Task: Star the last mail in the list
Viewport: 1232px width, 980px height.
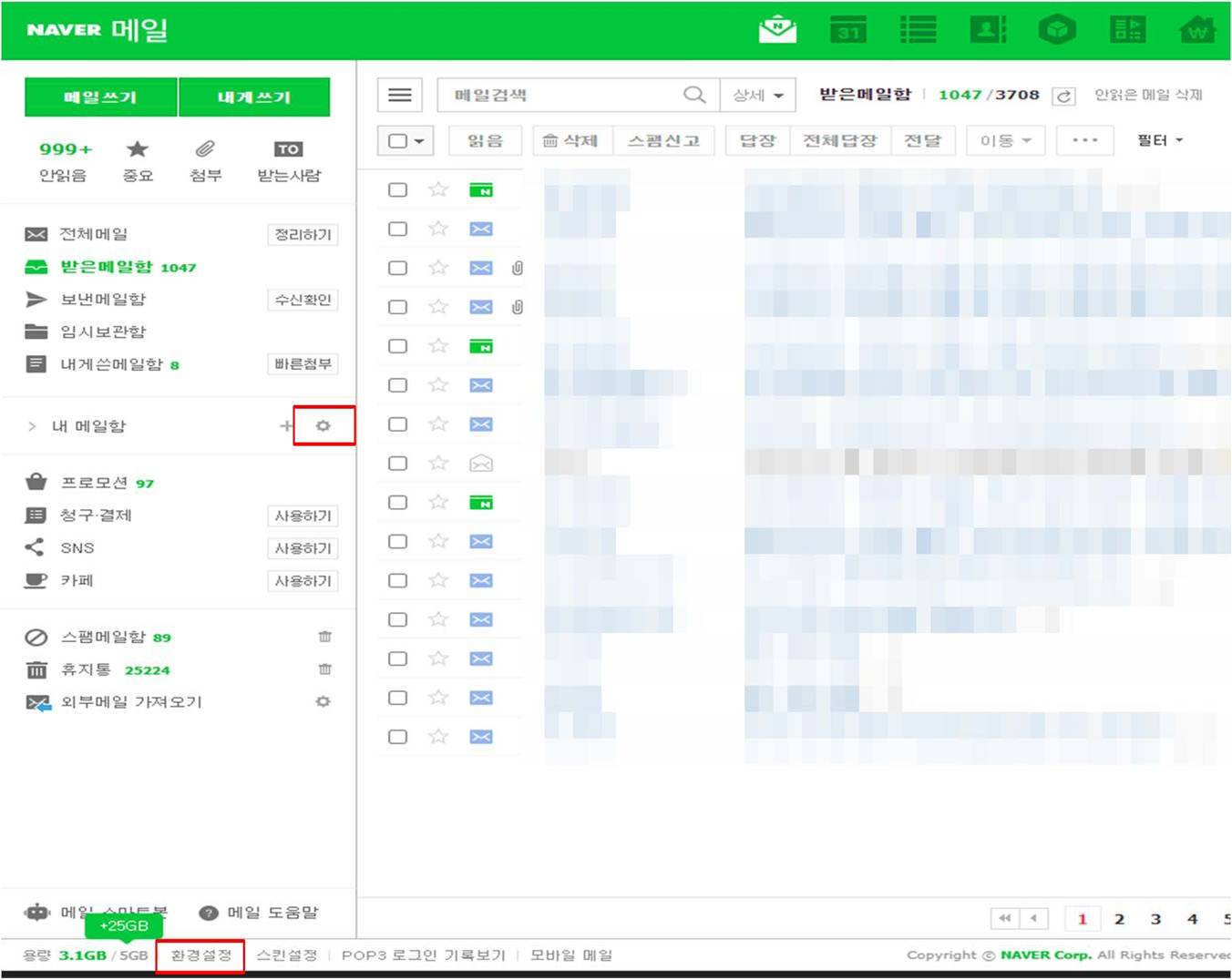Action: click(x=438, y=737)
